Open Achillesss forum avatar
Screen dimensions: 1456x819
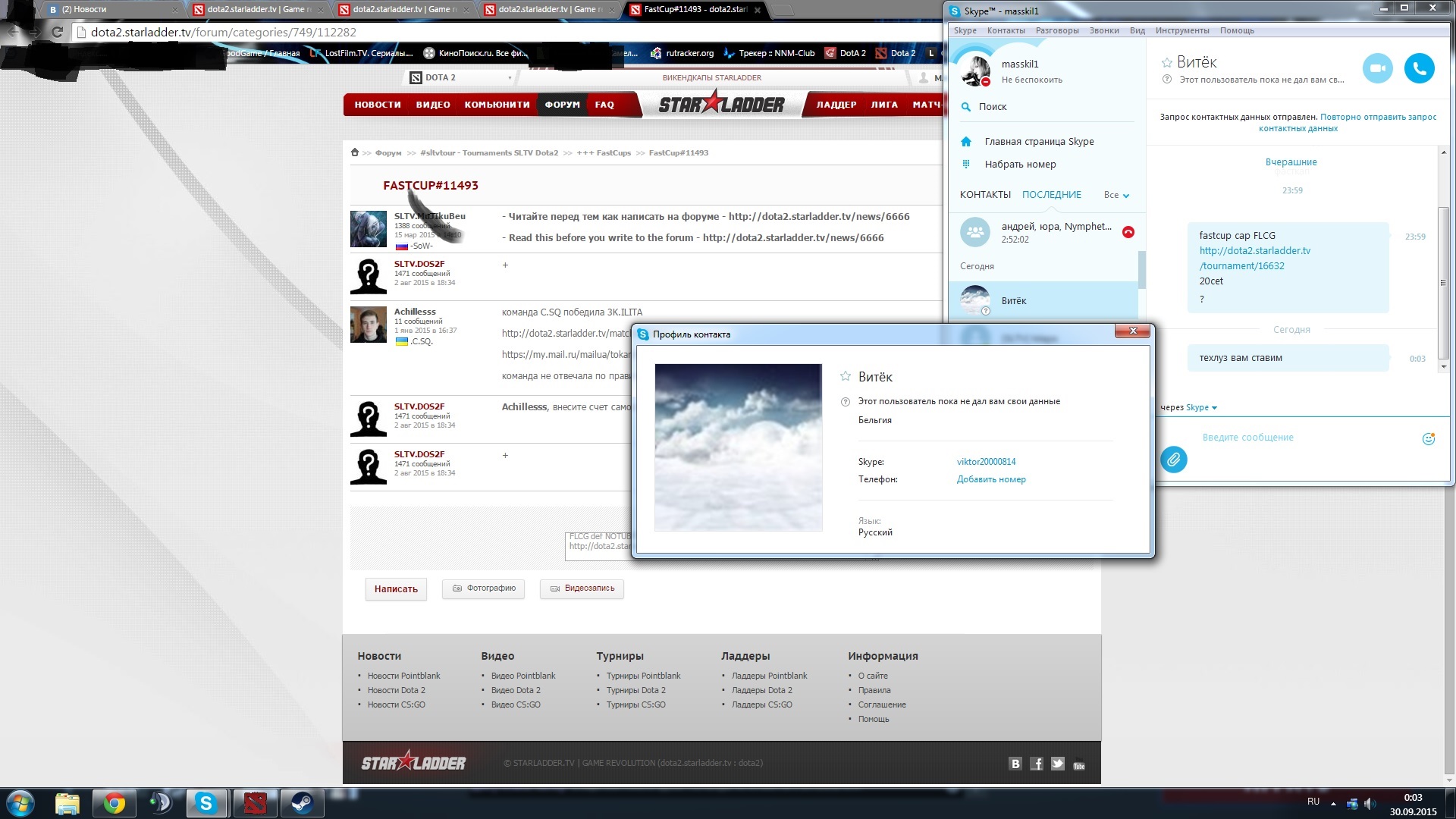coord(368,325)
